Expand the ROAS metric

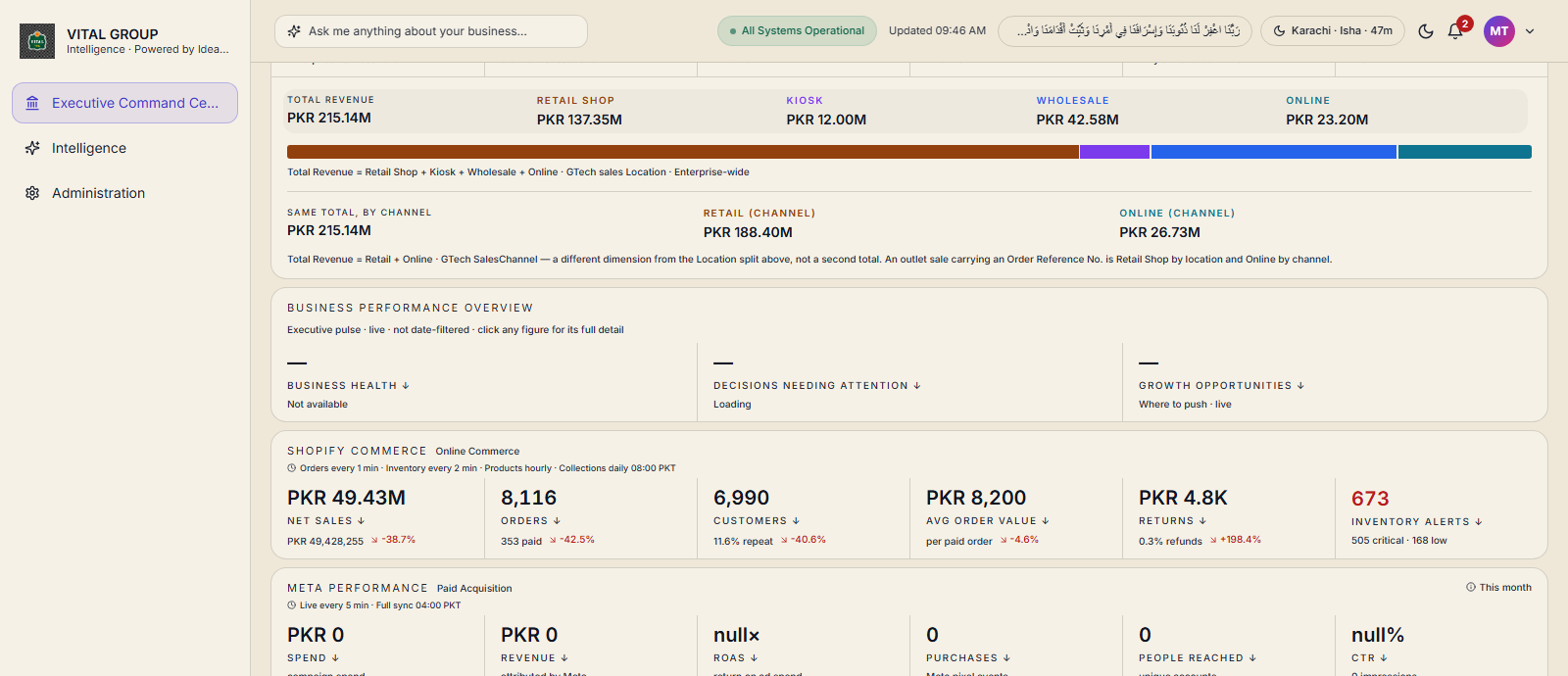point(735,658)
